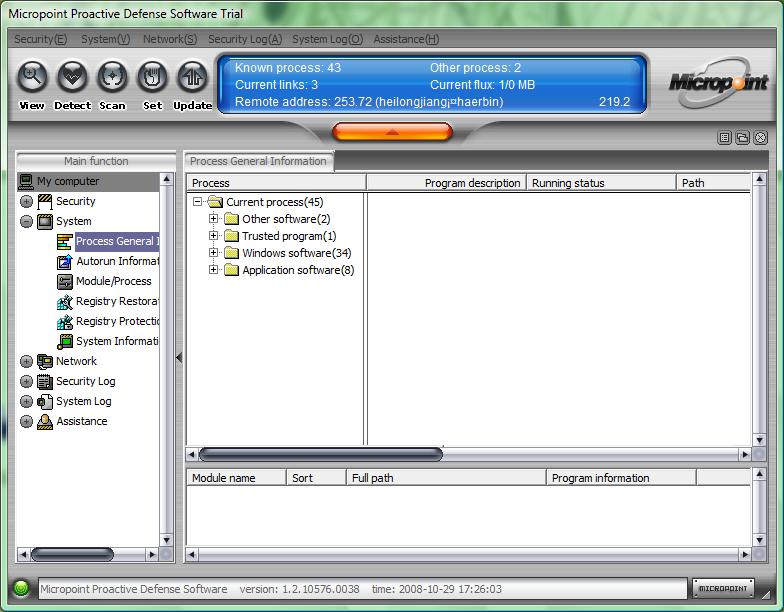The height and width of the screenshot is (612, 784).
Task: Click the Micropoint logo at top right
Action: coord(718,82)
